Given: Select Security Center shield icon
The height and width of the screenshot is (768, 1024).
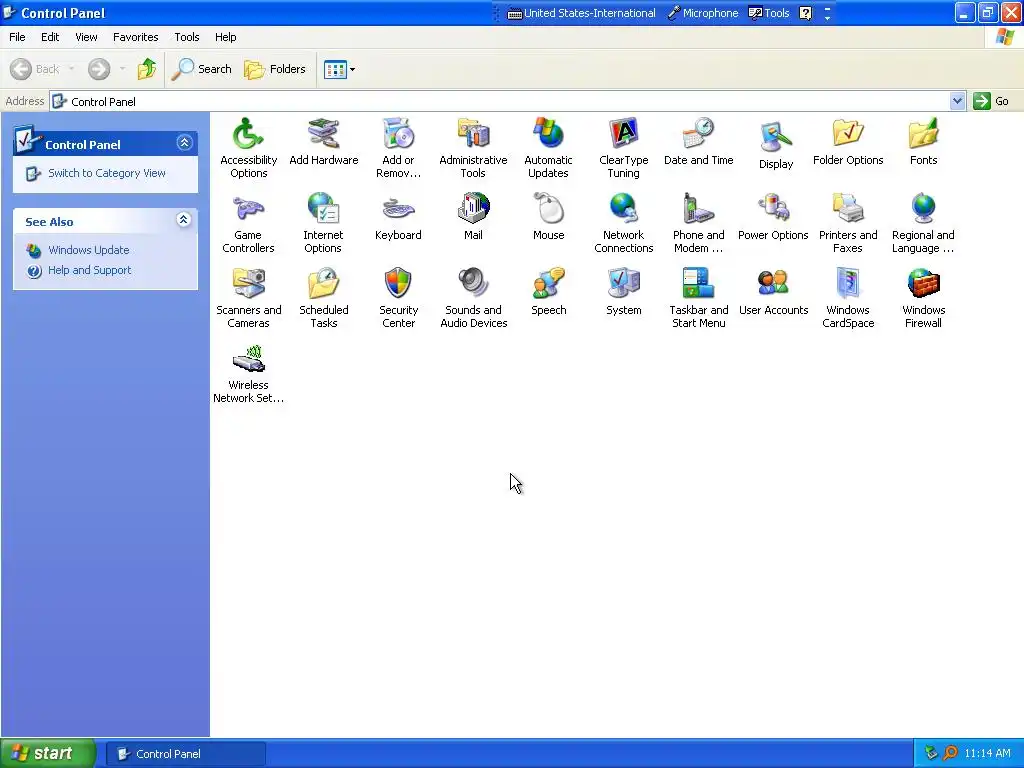Looking at the screenshot, I should 398,284.
